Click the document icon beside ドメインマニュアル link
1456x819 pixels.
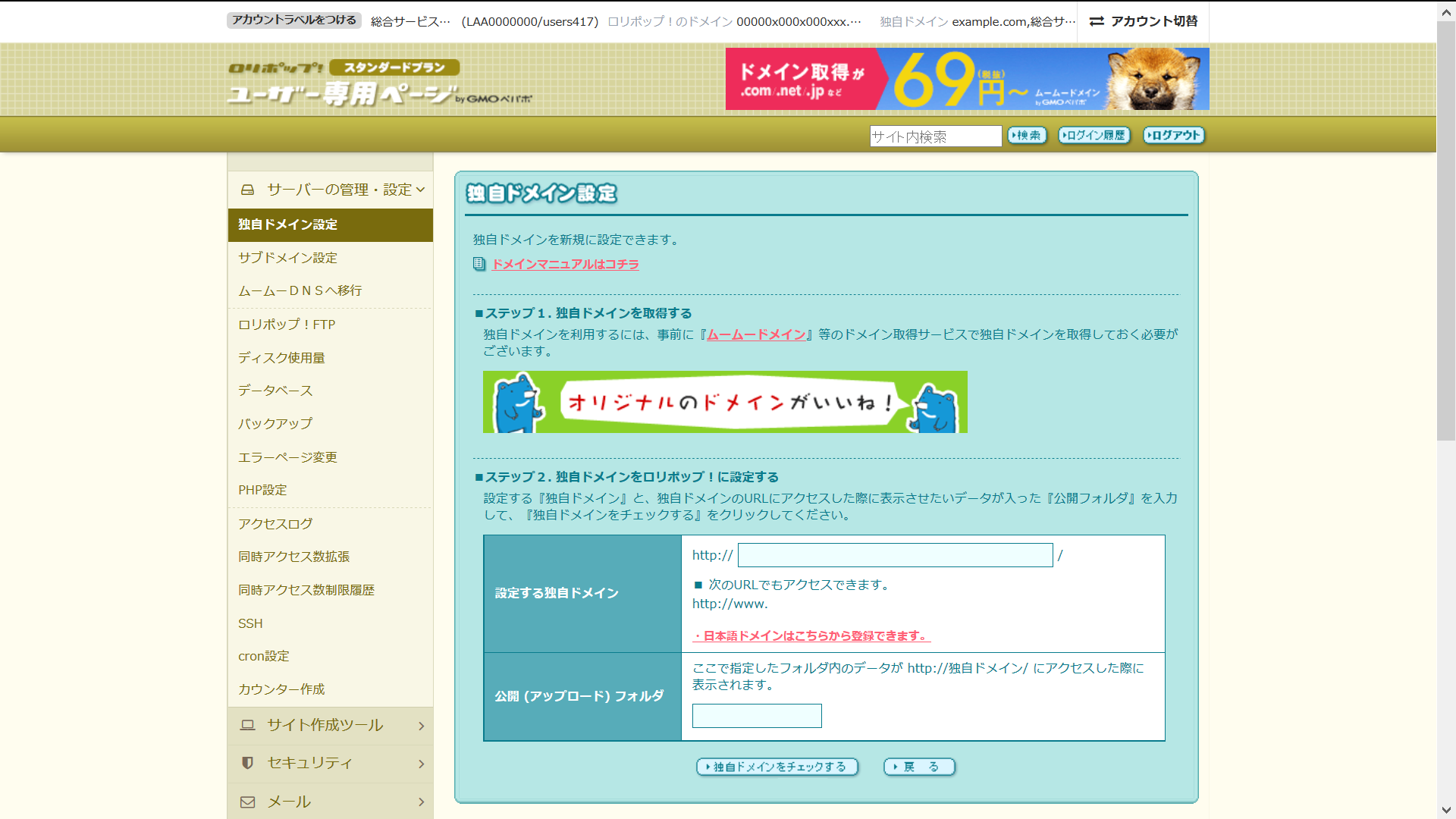[479, 264]
